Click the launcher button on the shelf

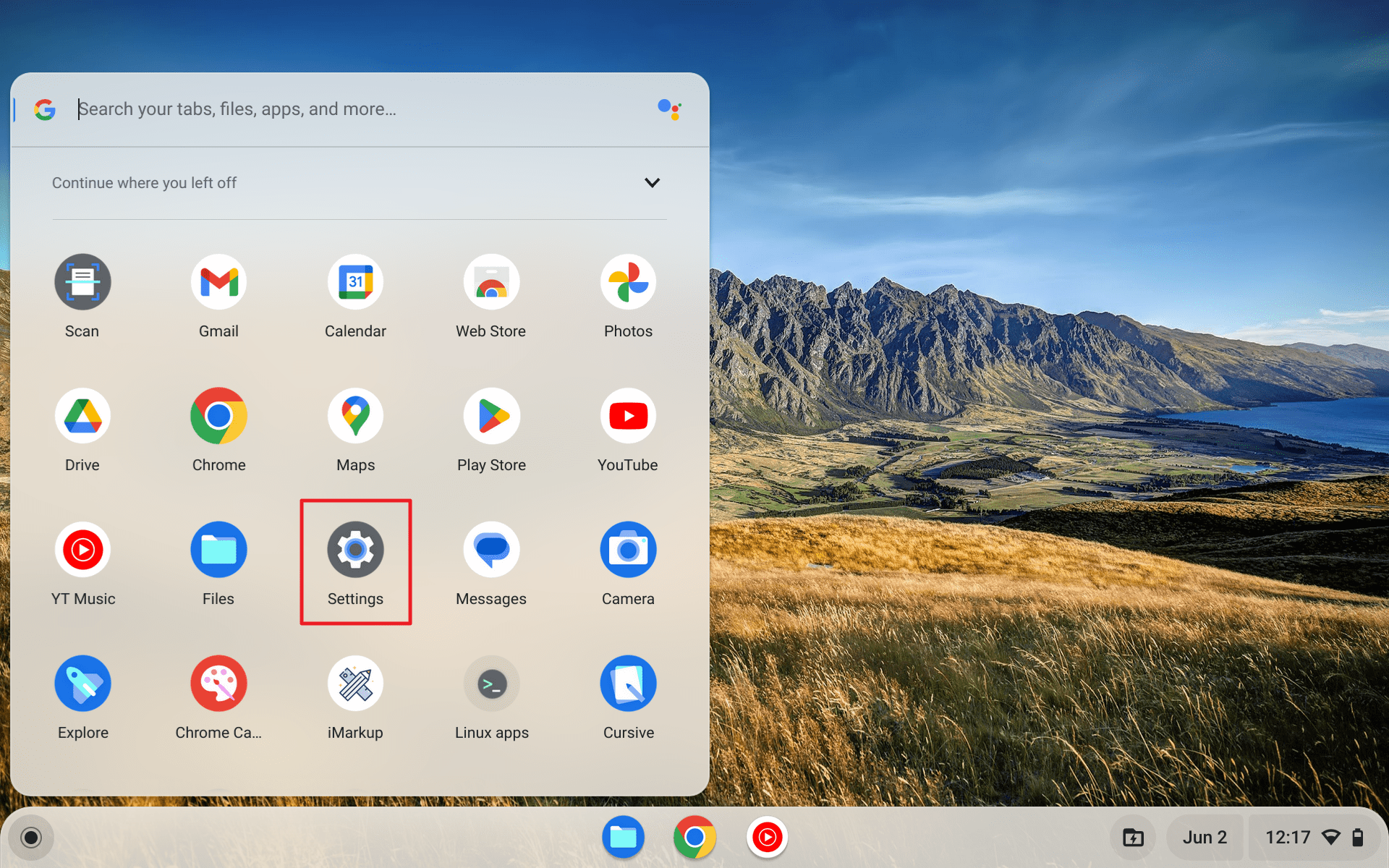click(30, 838)
